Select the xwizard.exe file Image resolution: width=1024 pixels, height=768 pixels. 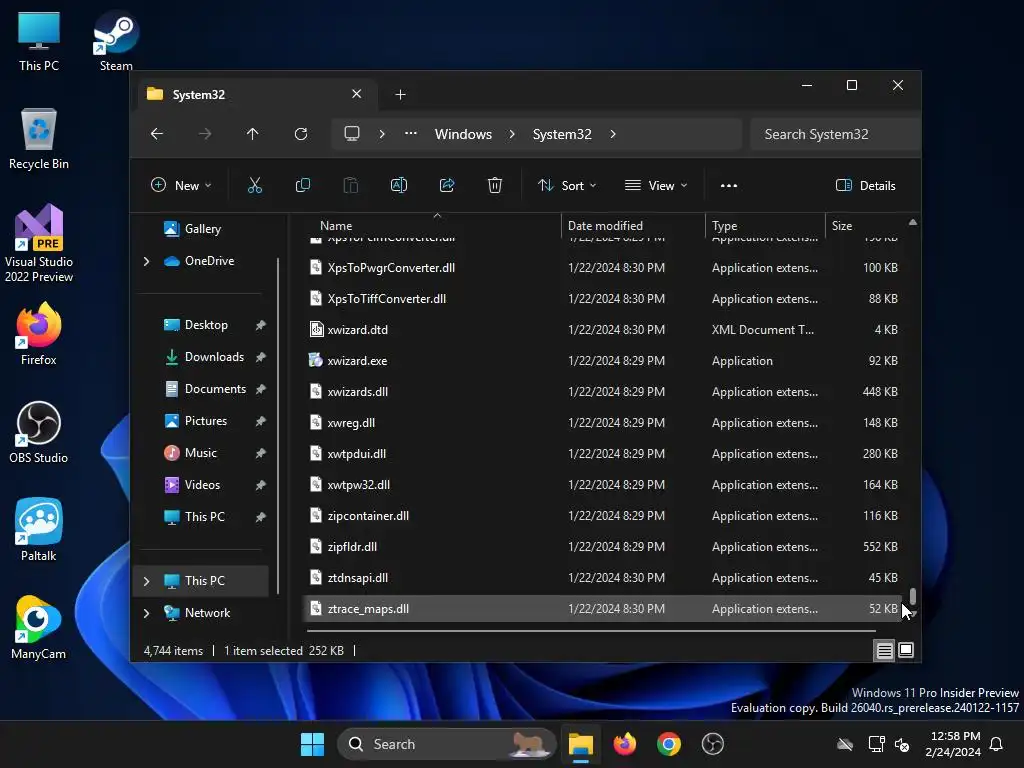coord(605,361)
